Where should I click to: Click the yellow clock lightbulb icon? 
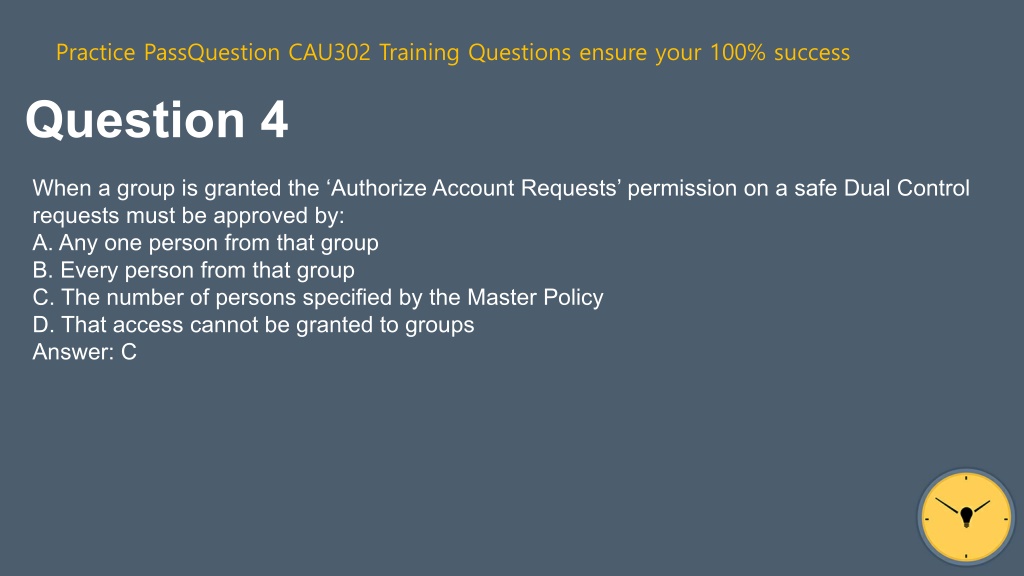(966, 517)
